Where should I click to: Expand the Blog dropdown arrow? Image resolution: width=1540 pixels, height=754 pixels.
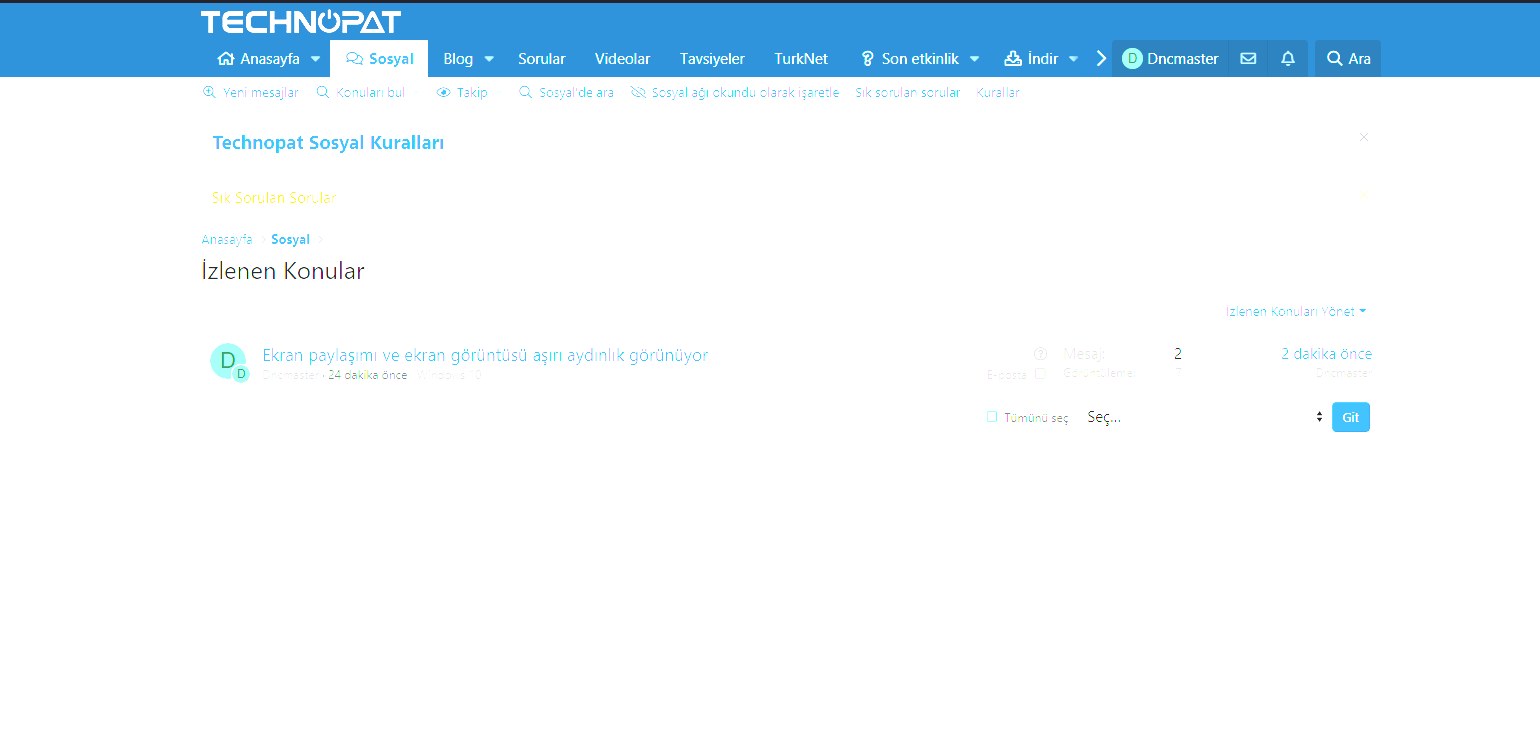[489, 58]
